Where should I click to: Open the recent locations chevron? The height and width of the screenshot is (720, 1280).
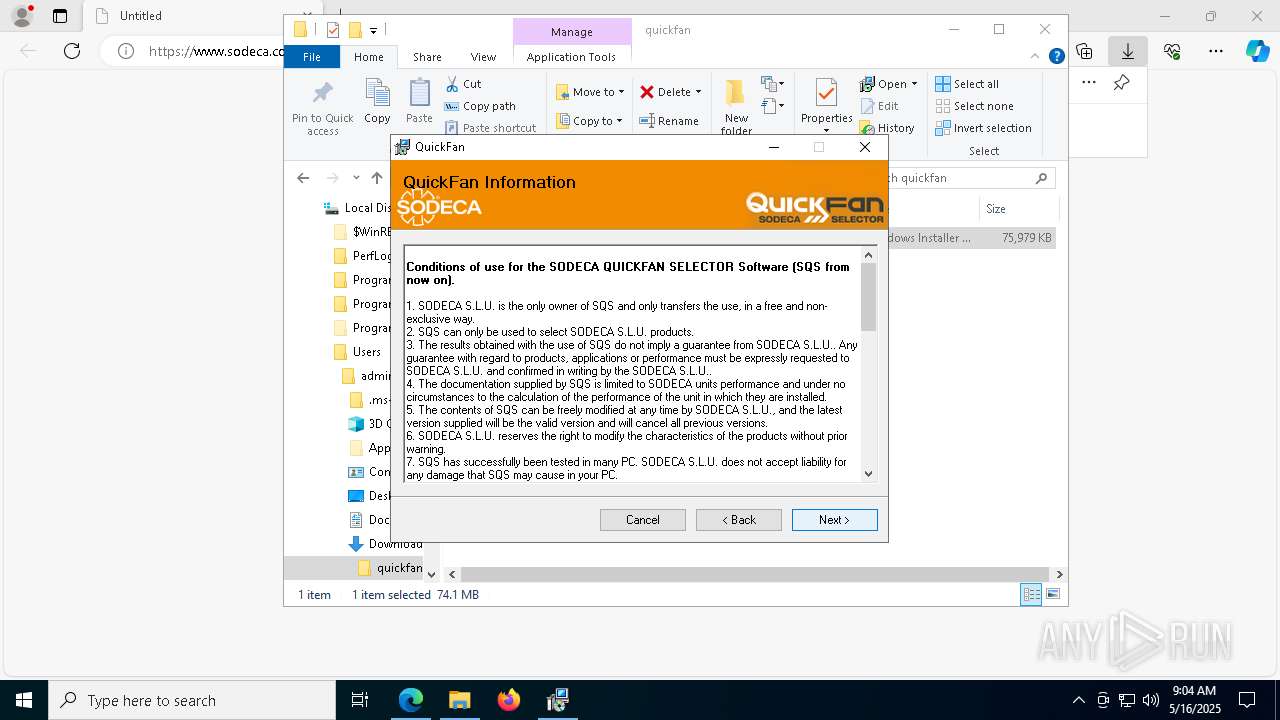pos(356,178)
